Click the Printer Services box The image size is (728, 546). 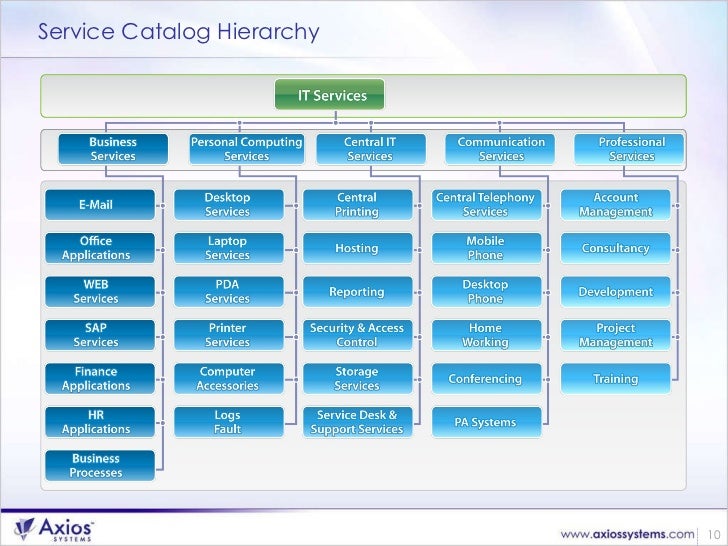pos(229,335)
